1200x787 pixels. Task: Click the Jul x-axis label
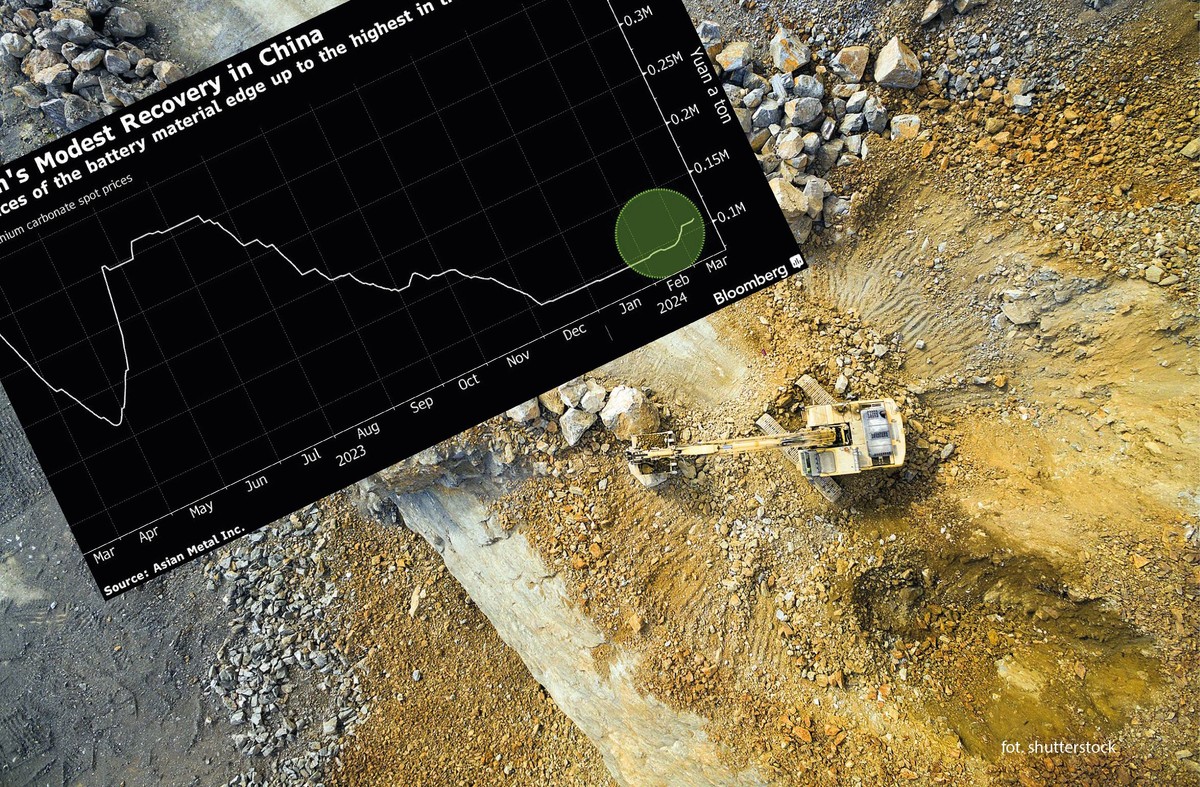click(311, 457)
